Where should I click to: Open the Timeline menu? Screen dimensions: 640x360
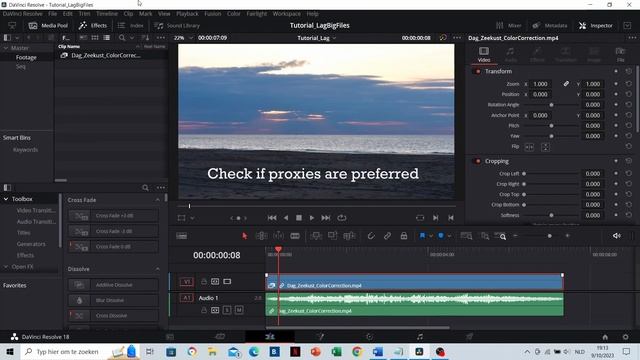point(107,13)
